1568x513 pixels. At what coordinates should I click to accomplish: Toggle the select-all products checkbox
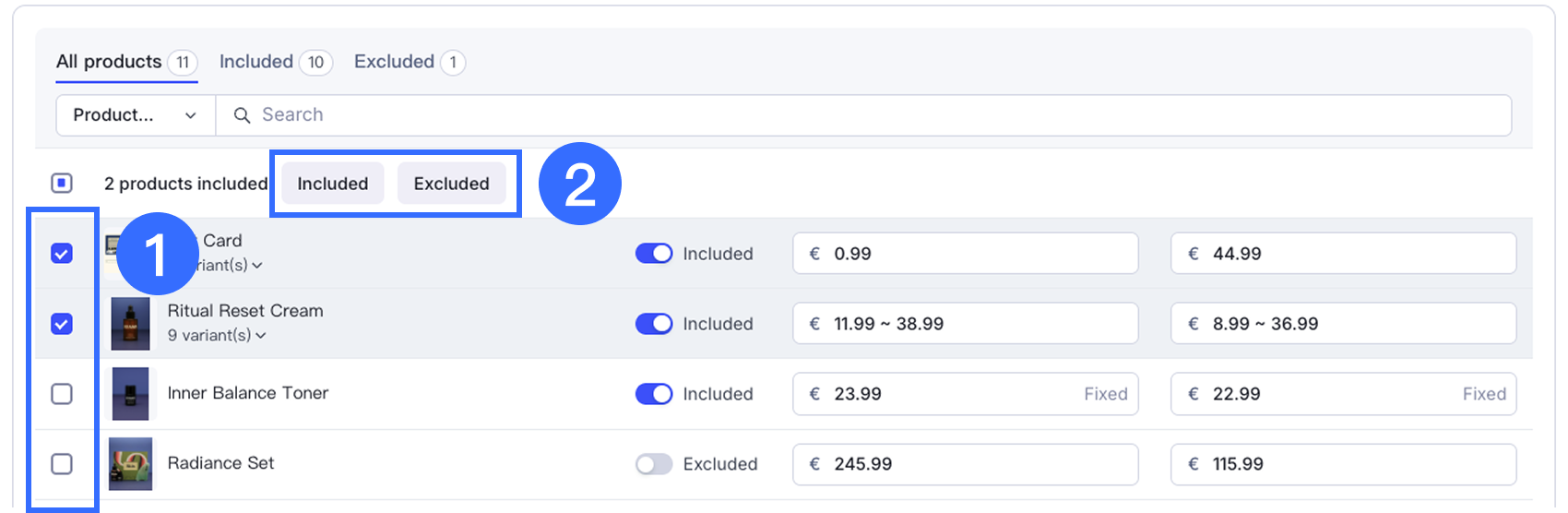(62, 184)
